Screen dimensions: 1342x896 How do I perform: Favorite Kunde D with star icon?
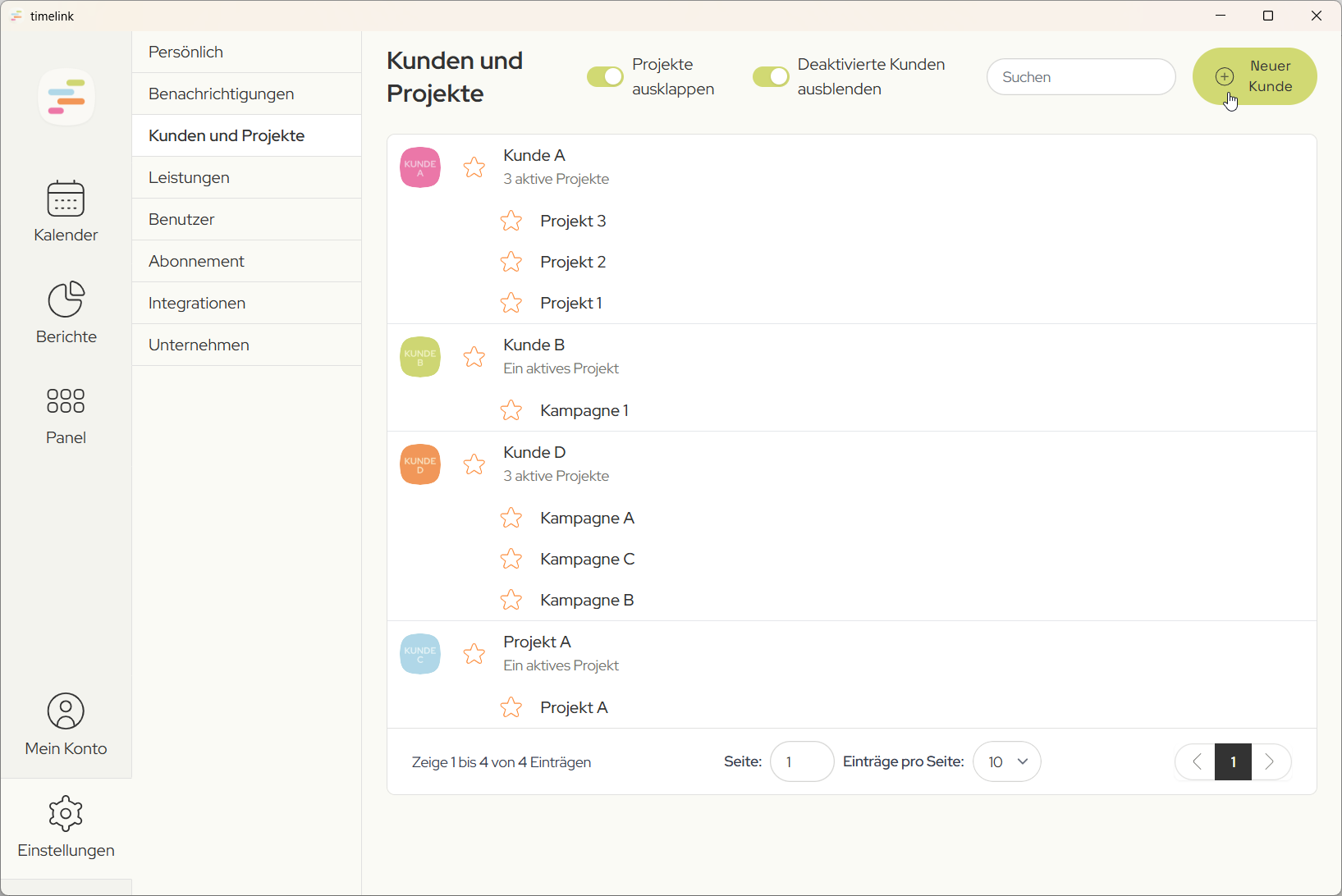(x=474, y=464)
